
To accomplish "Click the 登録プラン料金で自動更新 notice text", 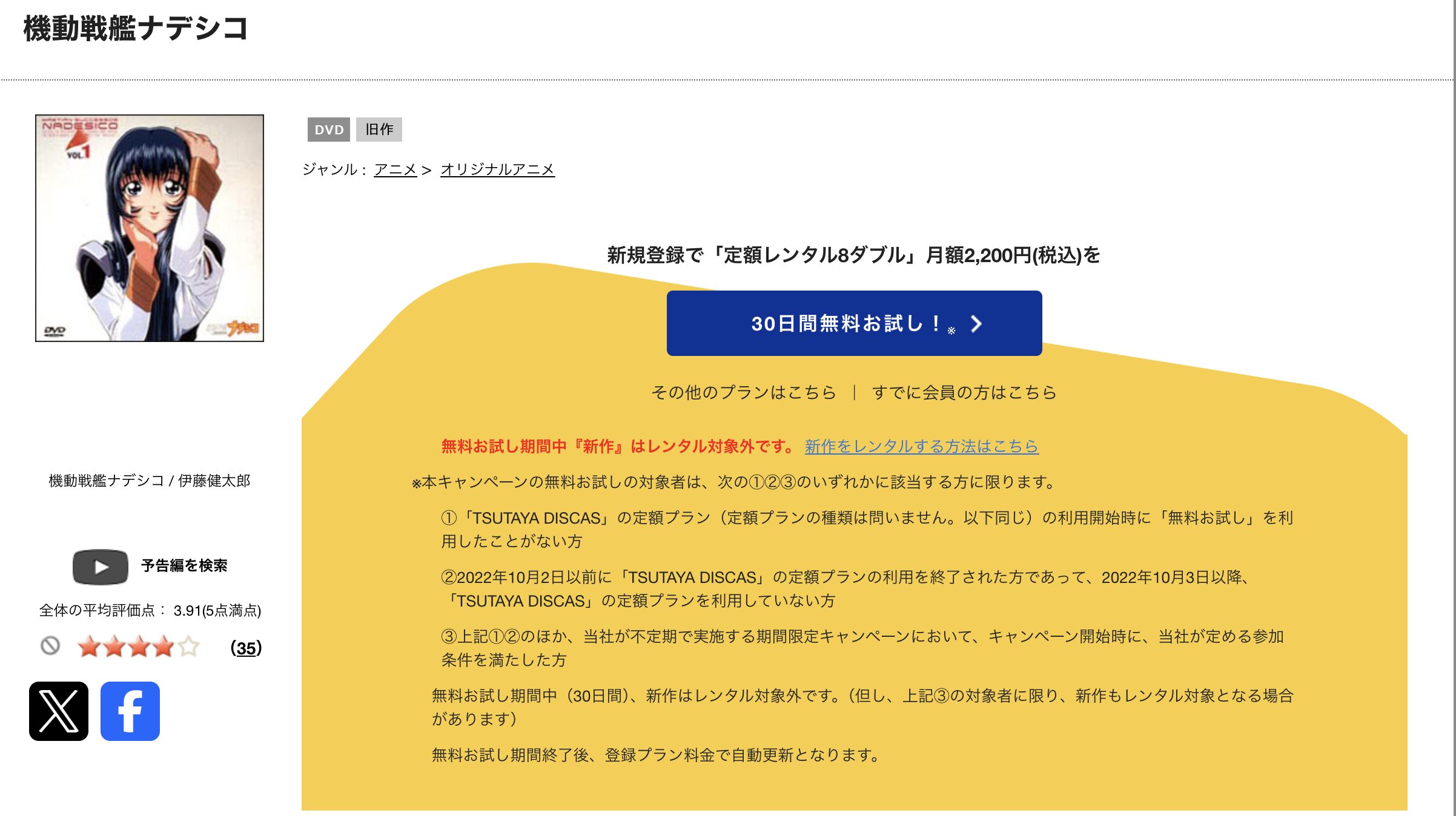I will 656,755.
